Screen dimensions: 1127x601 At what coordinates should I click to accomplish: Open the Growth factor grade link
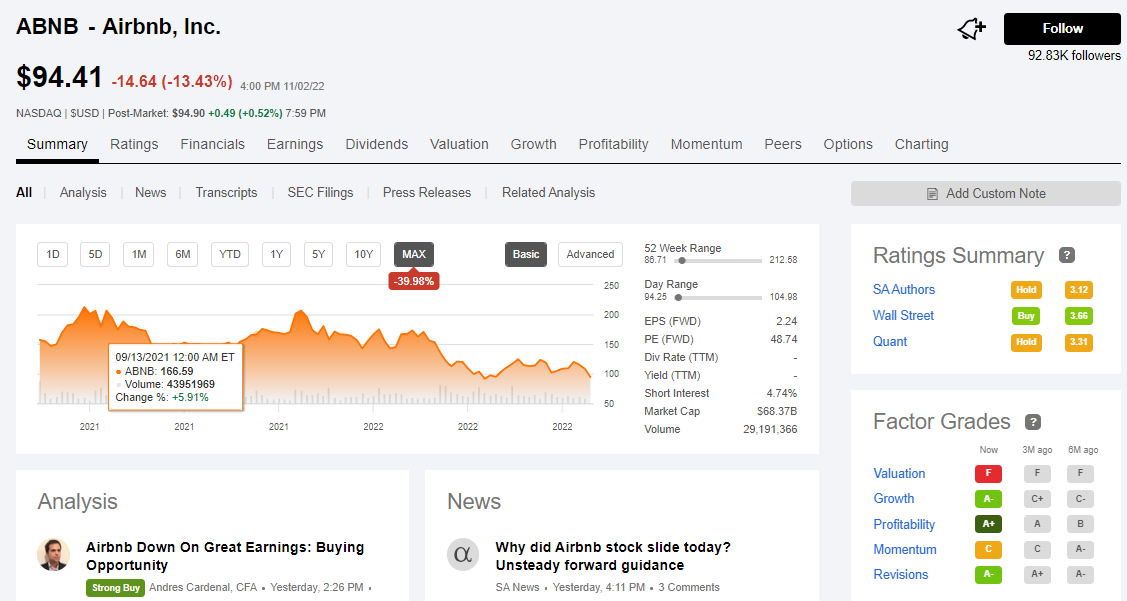click(893, 499)
